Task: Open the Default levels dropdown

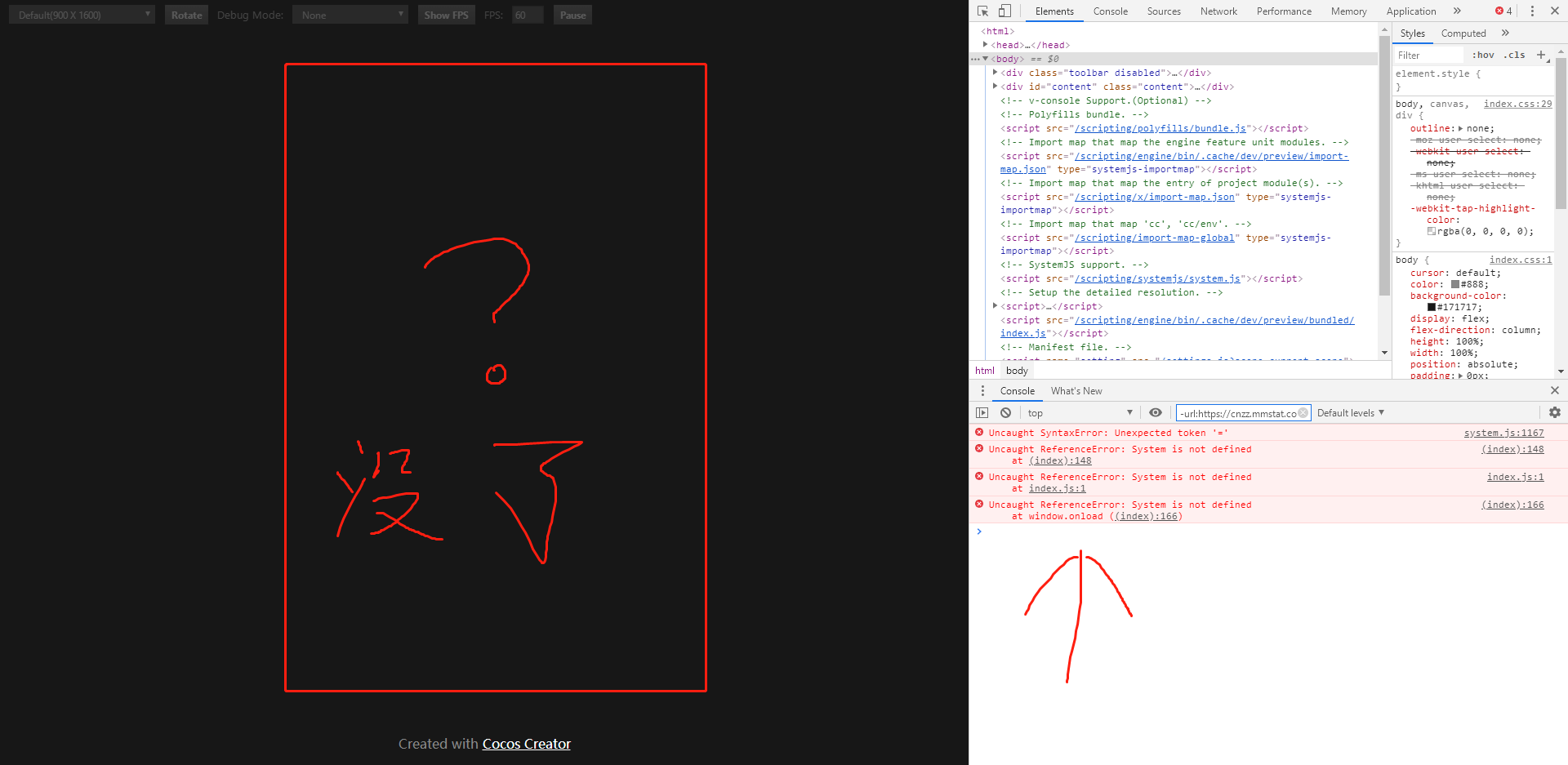Action: 1351,413
